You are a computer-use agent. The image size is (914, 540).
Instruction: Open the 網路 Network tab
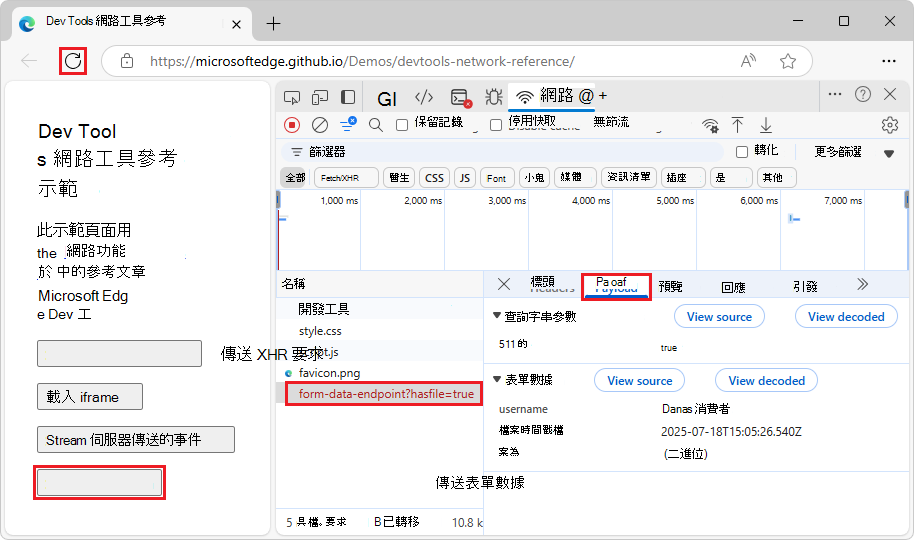point(552,96)
